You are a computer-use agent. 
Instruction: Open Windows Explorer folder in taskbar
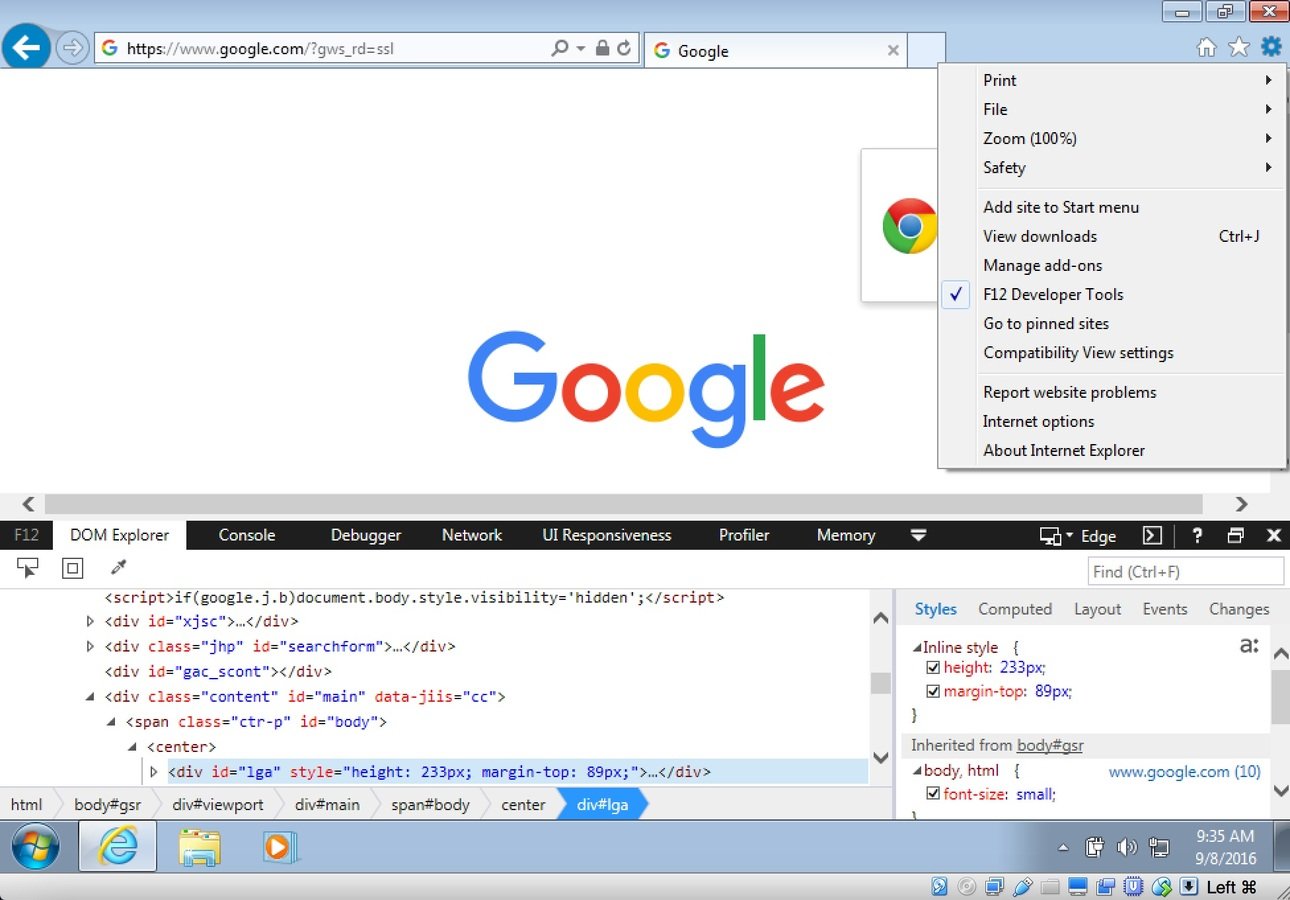(200, 847)
